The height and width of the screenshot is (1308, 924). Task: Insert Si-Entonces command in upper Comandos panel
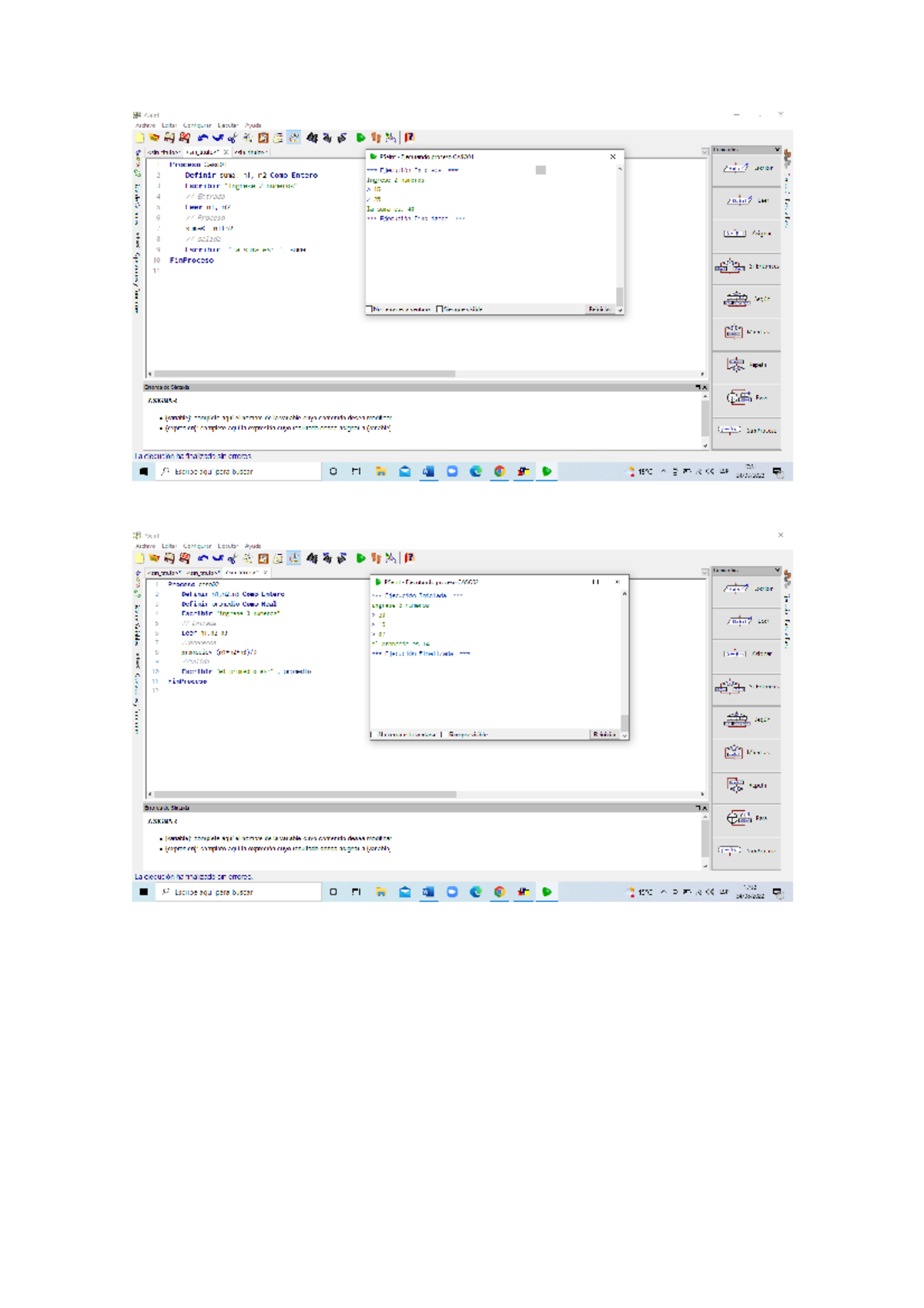tap(746, 267)
